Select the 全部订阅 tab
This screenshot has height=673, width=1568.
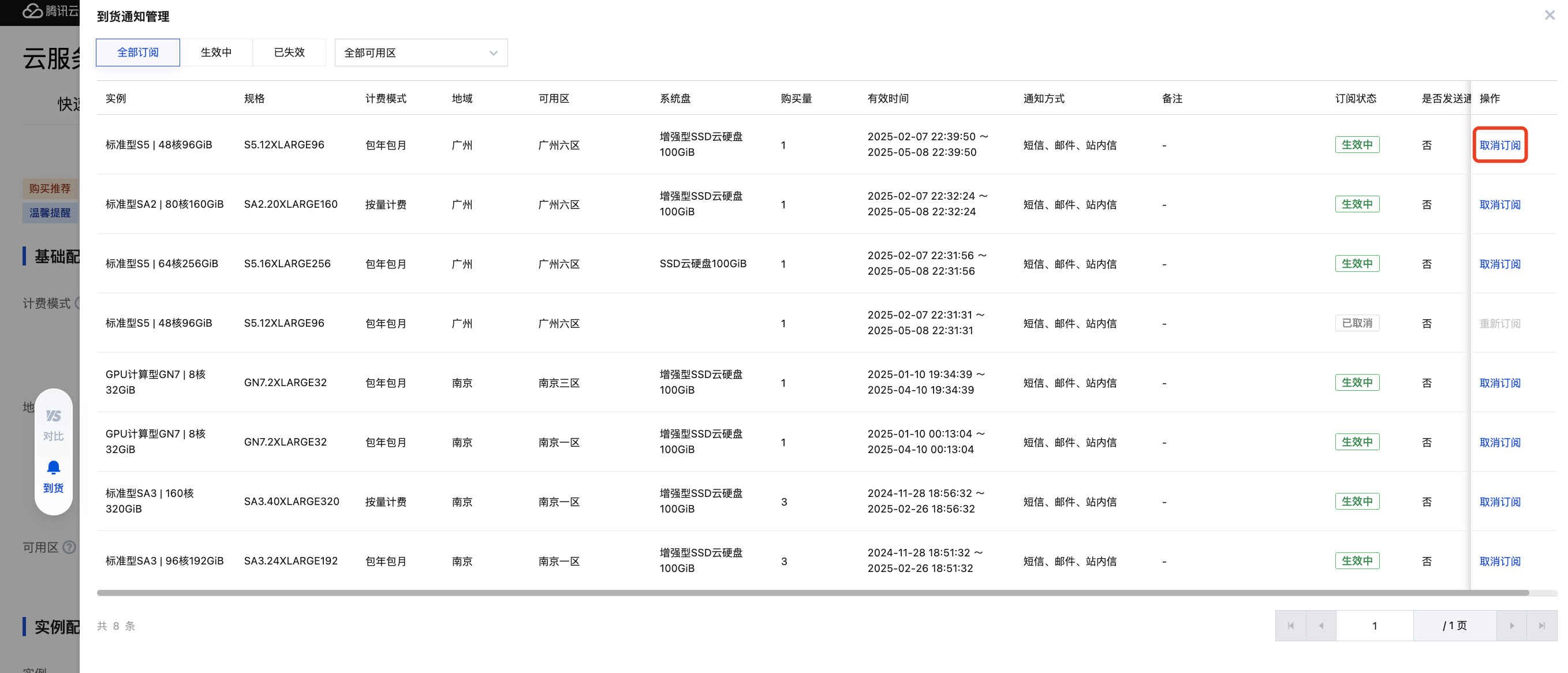pyautogui.click(x=137, y=53)
